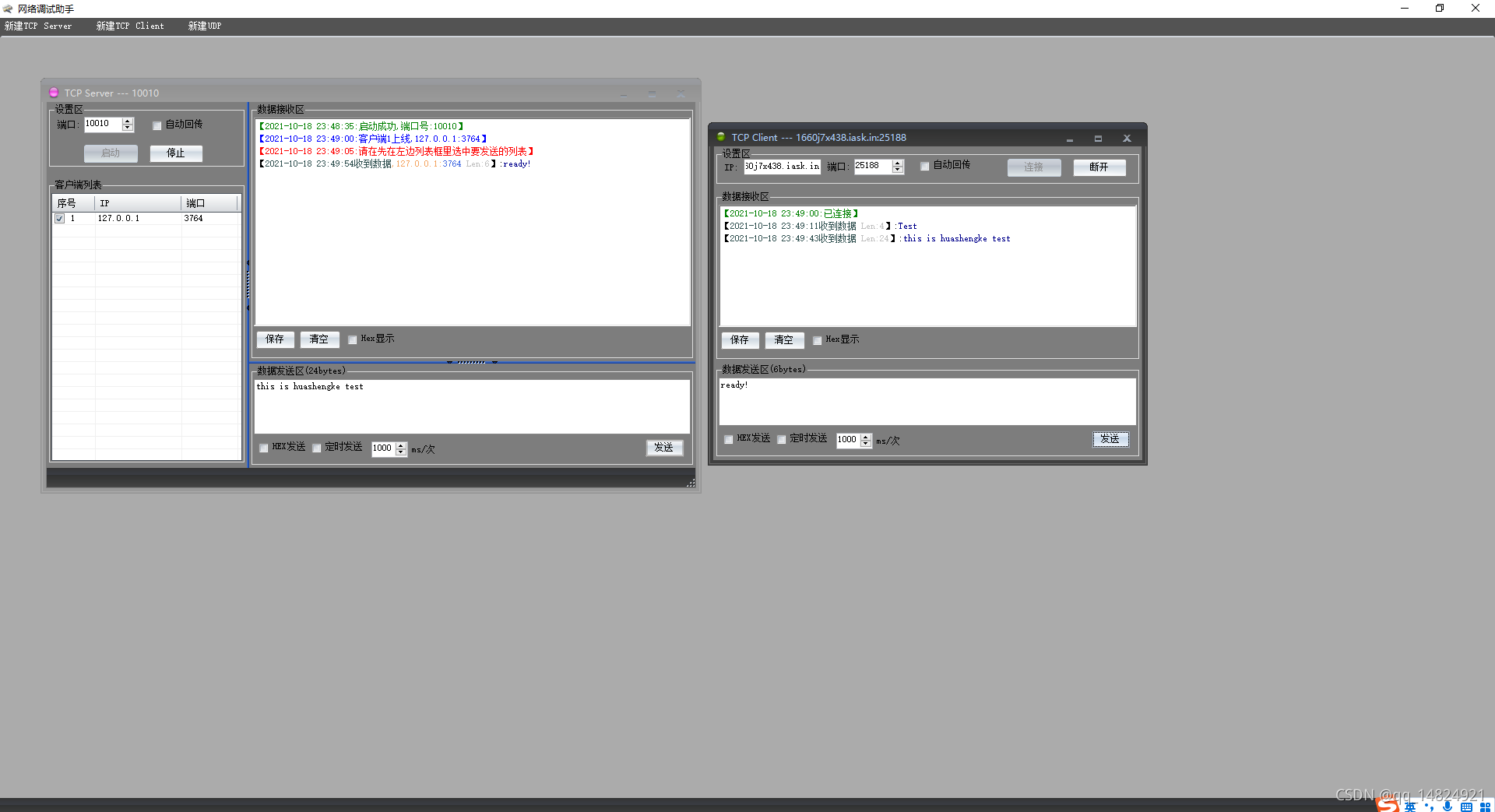Click 清空 in TCP Server receive area

[319, 339]
